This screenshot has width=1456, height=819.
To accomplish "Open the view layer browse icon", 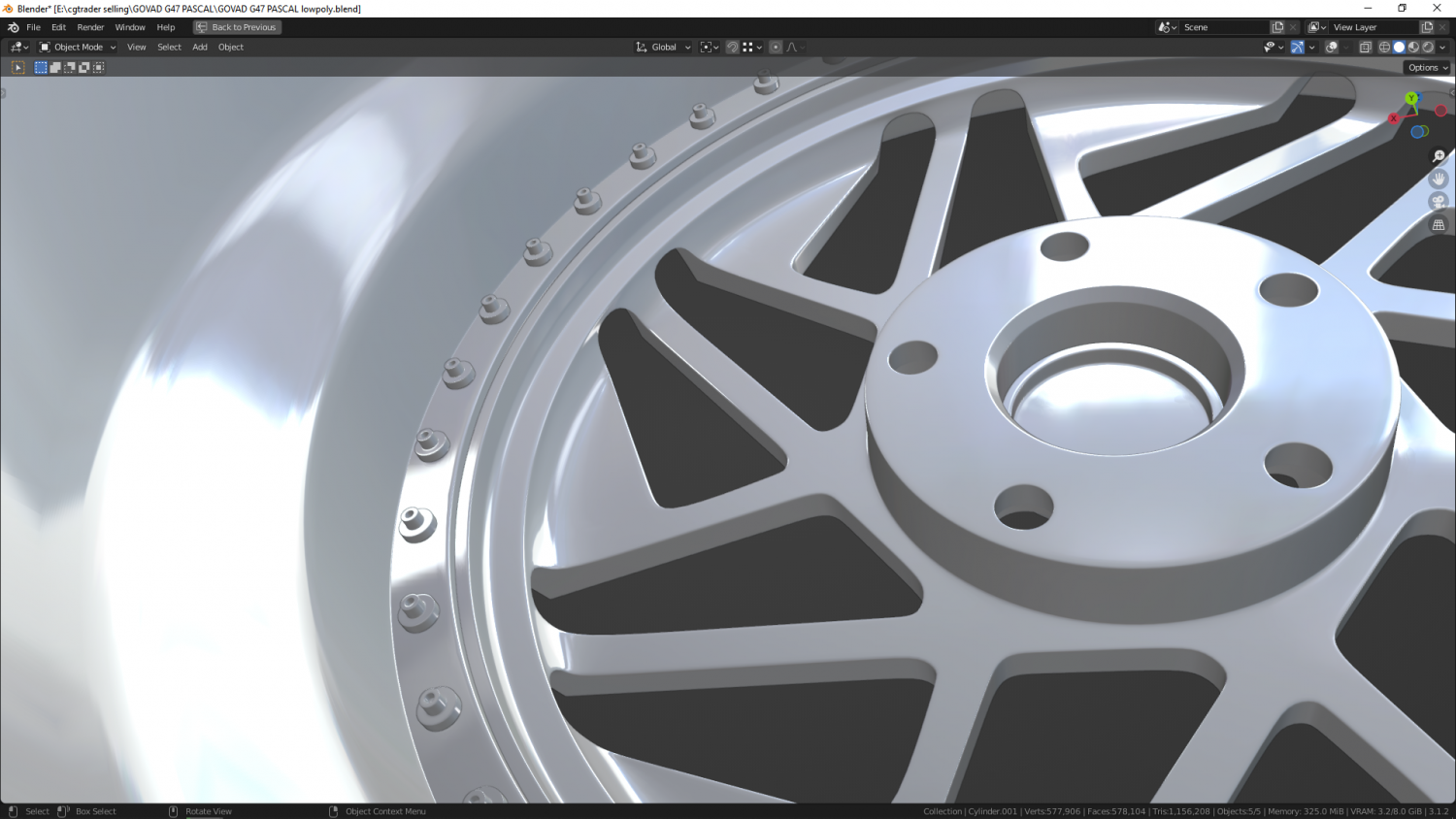I will click(x=1316, y=27).
